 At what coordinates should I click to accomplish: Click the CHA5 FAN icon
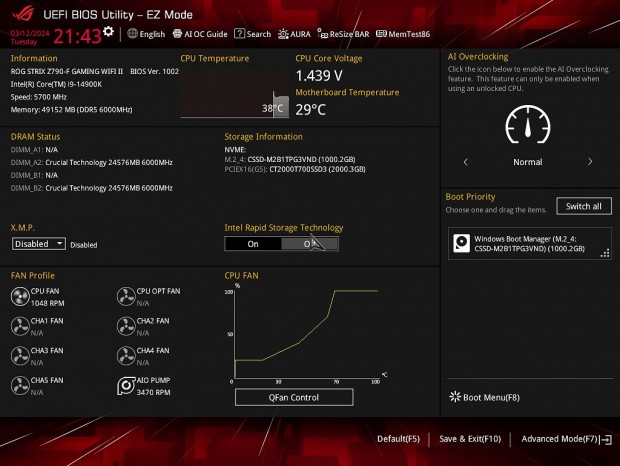(x=20, y=386)
